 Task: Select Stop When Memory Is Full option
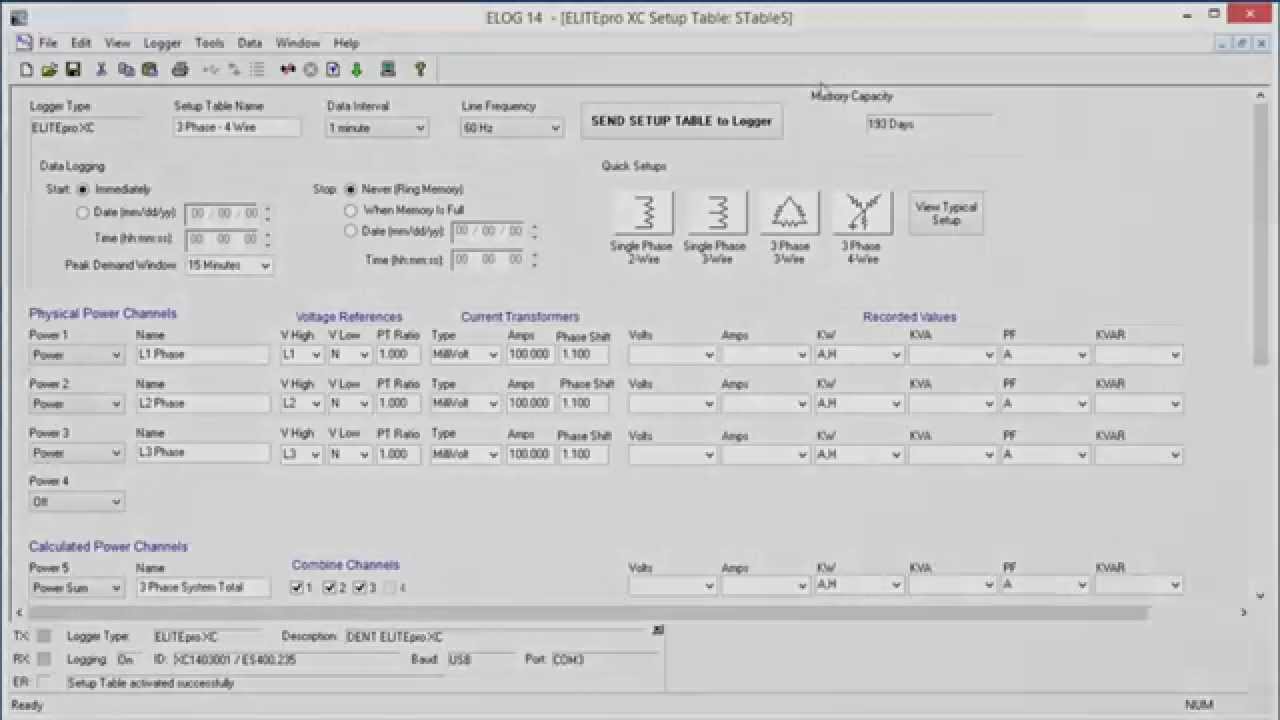pyautogui.click(x=351, y=210)
